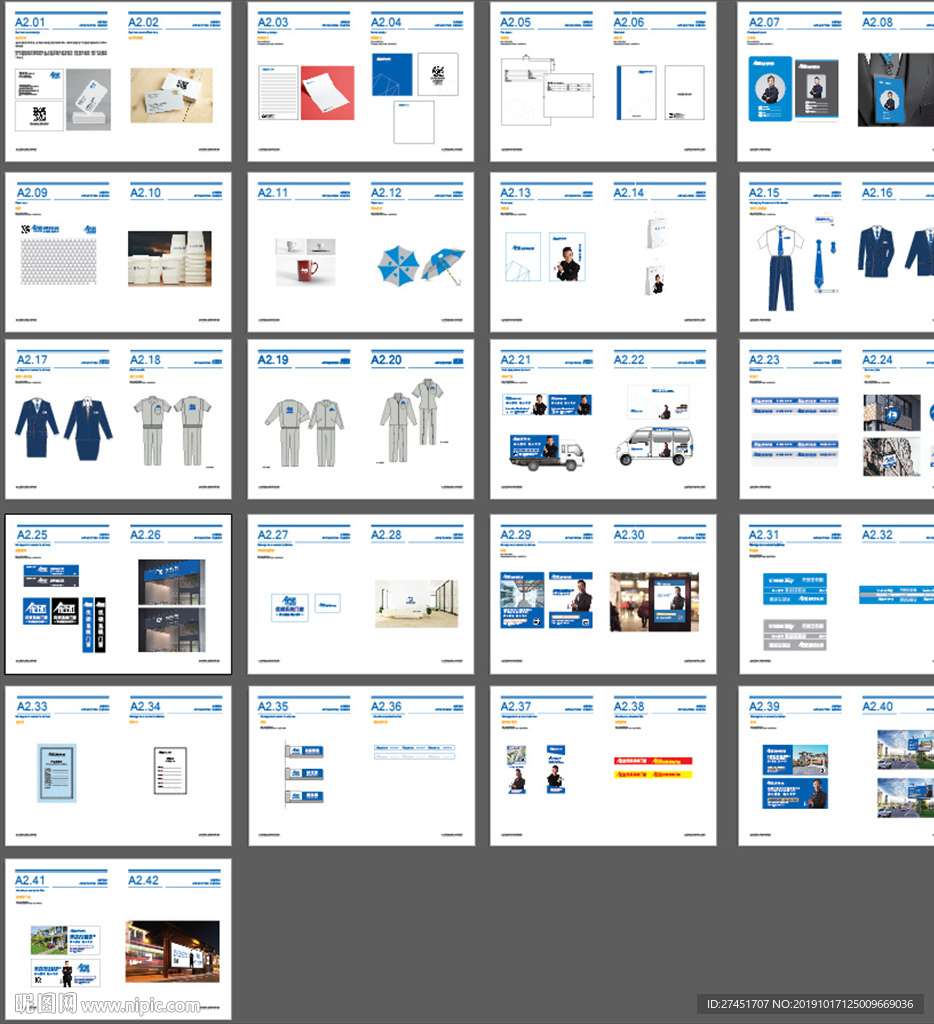Click the A2.42 night billboard photo
The height and width of the screenshot is (1024, 934).
172,952
